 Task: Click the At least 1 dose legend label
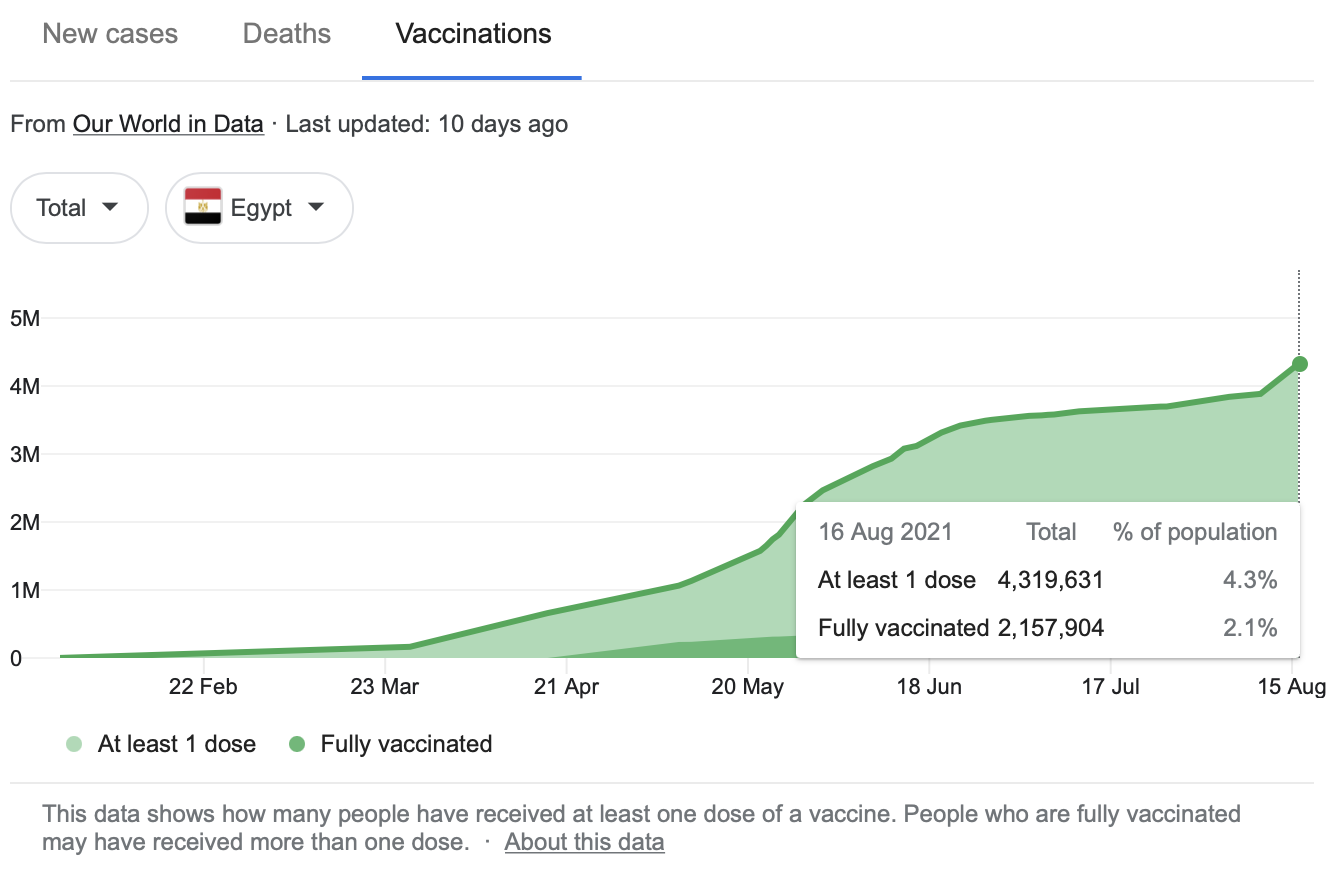pyautogui.click(x=177, y=744)
